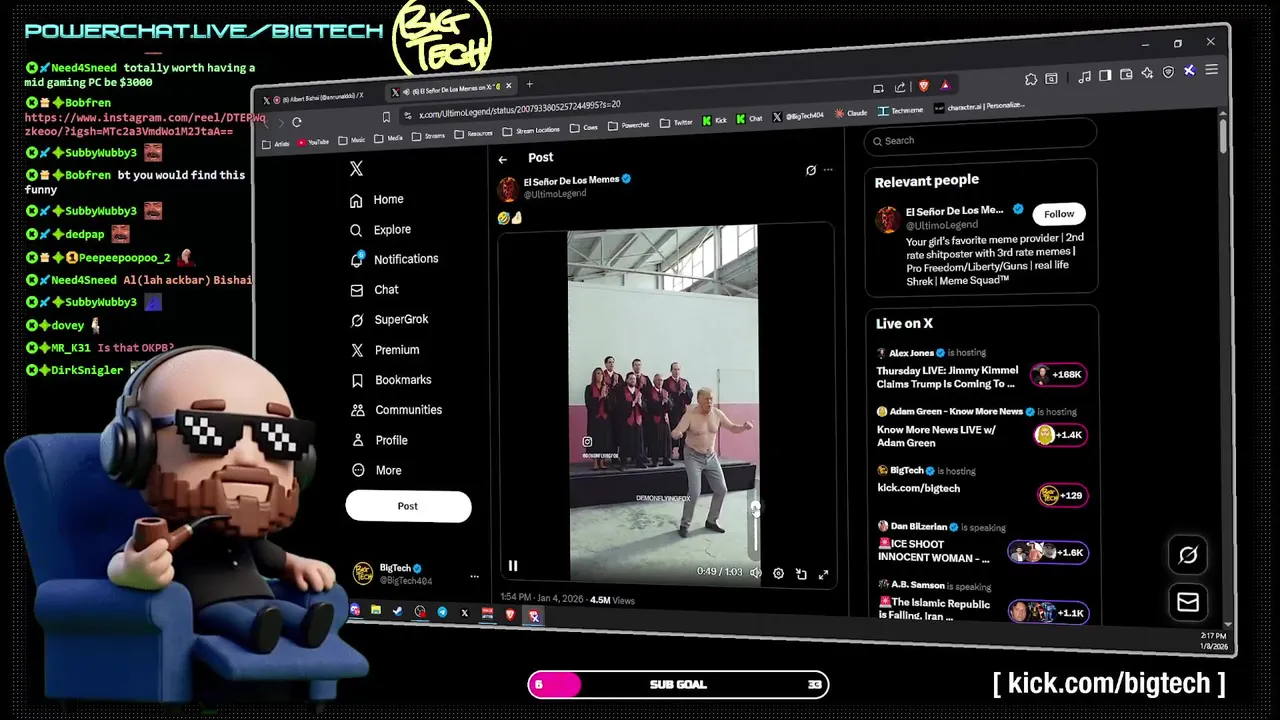1280x720 pixels.
Task: Pause the playing video
Action: [x=513, y=566]
